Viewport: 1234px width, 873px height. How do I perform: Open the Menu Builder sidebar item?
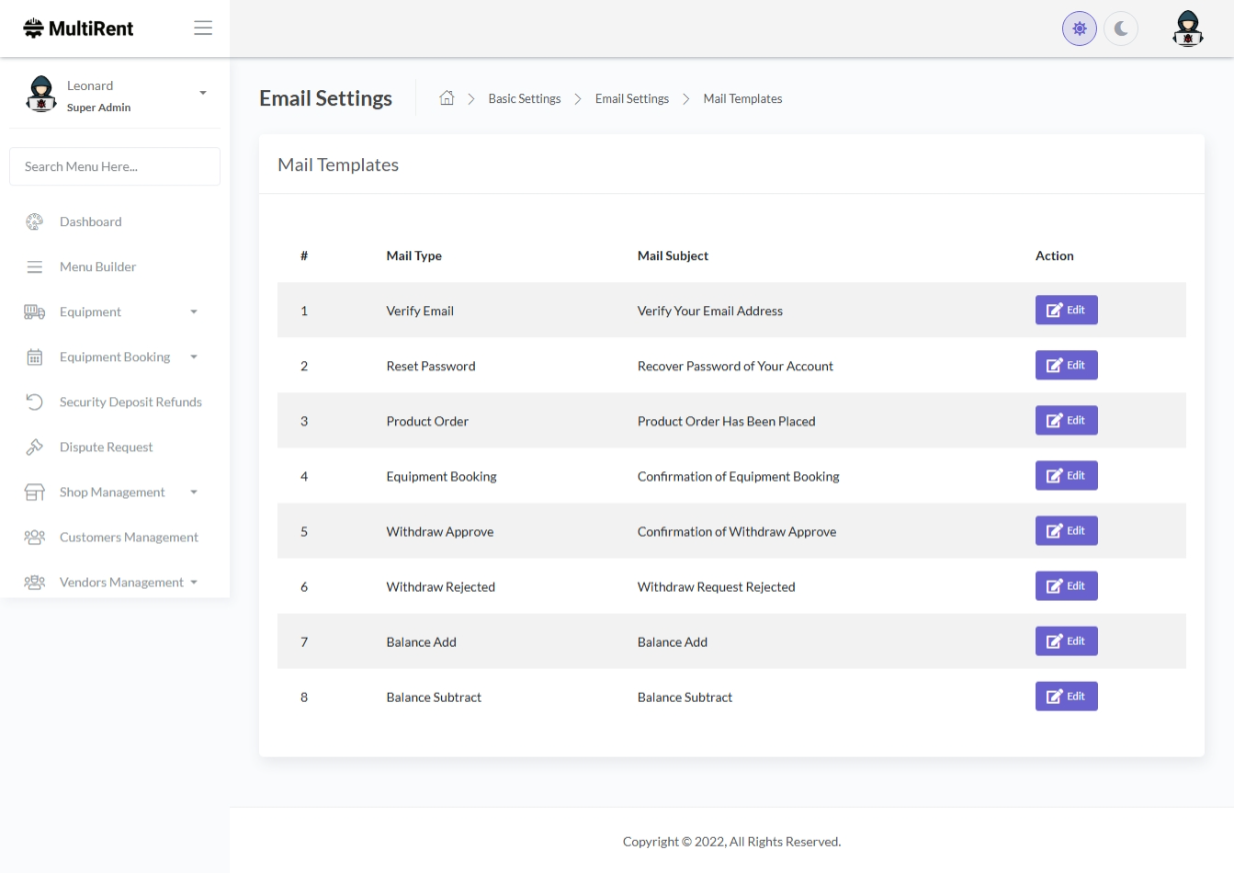[97, 267]
